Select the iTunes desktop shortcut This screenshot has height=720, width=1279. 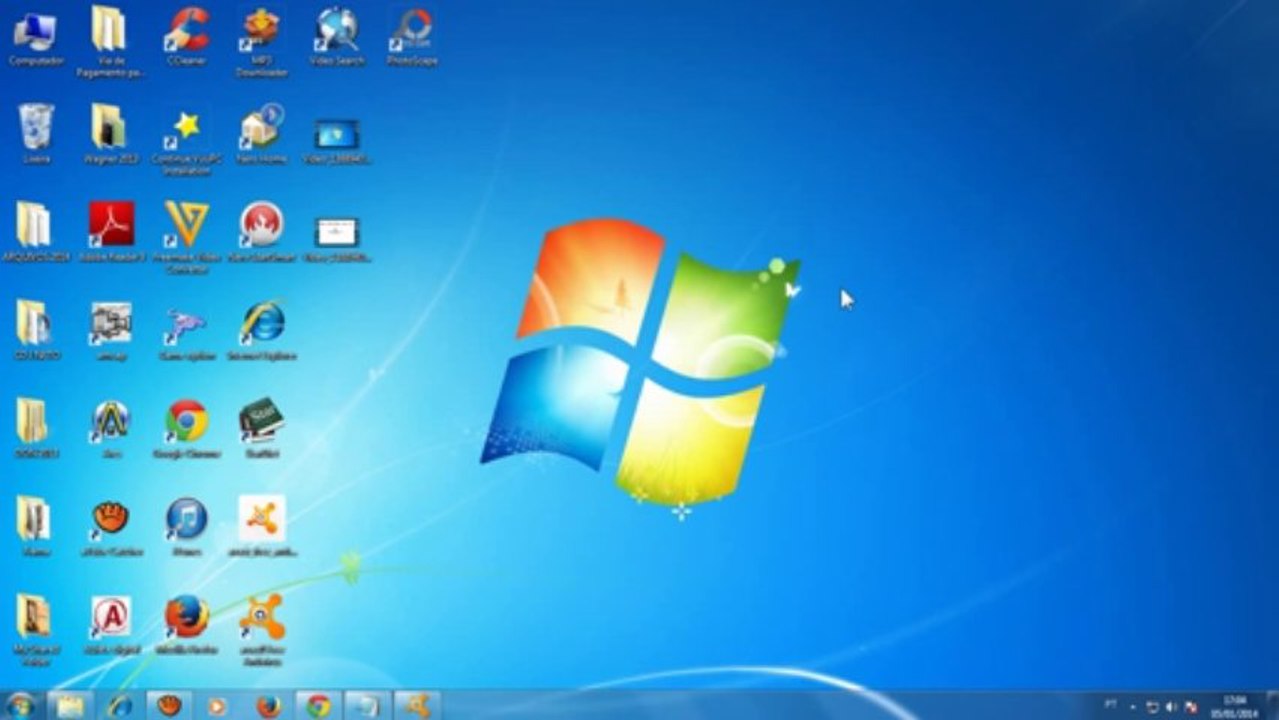pos(186,526)
